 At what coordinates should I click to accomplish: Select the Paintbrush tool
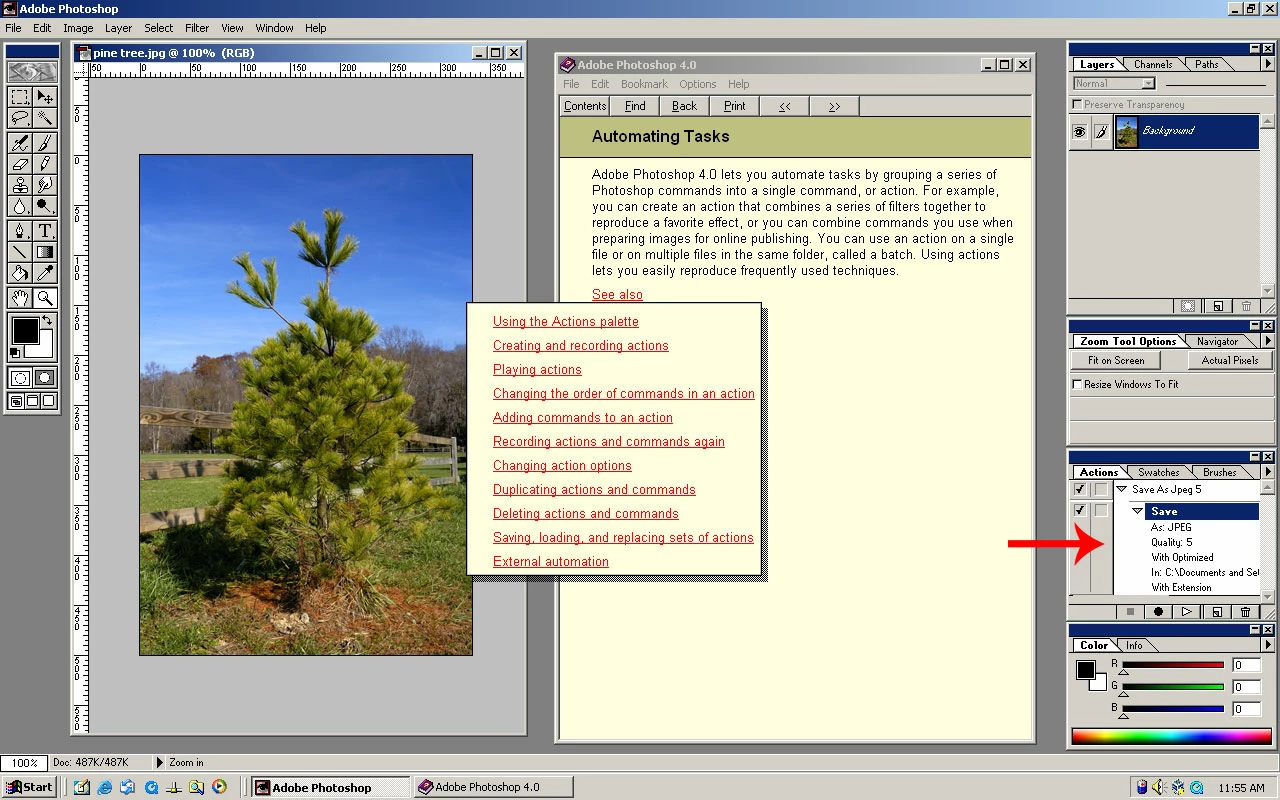45,143
